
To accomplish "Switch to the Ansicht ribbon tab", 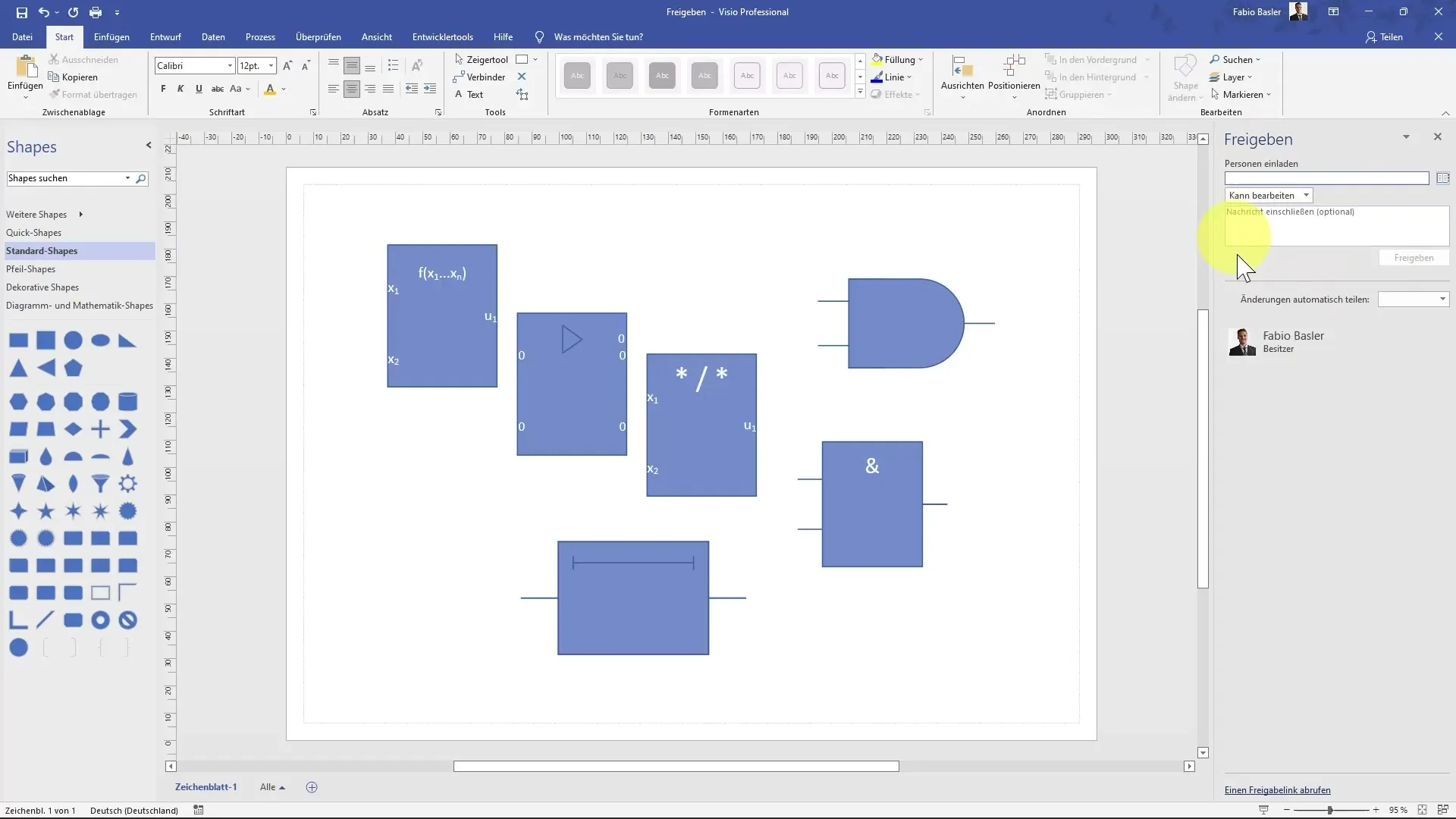I will (377, 37).
